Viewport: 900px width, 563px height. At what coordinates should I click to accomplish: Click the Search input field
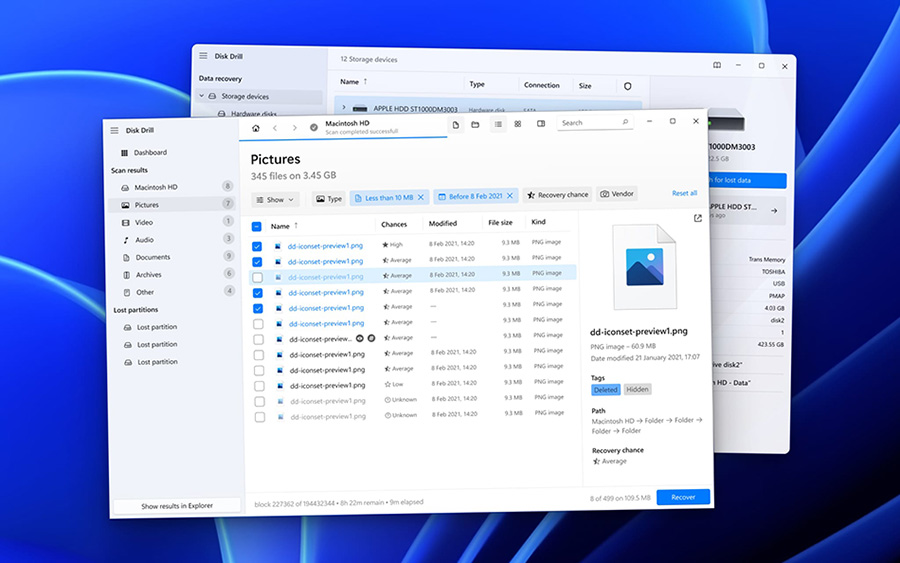590,123
